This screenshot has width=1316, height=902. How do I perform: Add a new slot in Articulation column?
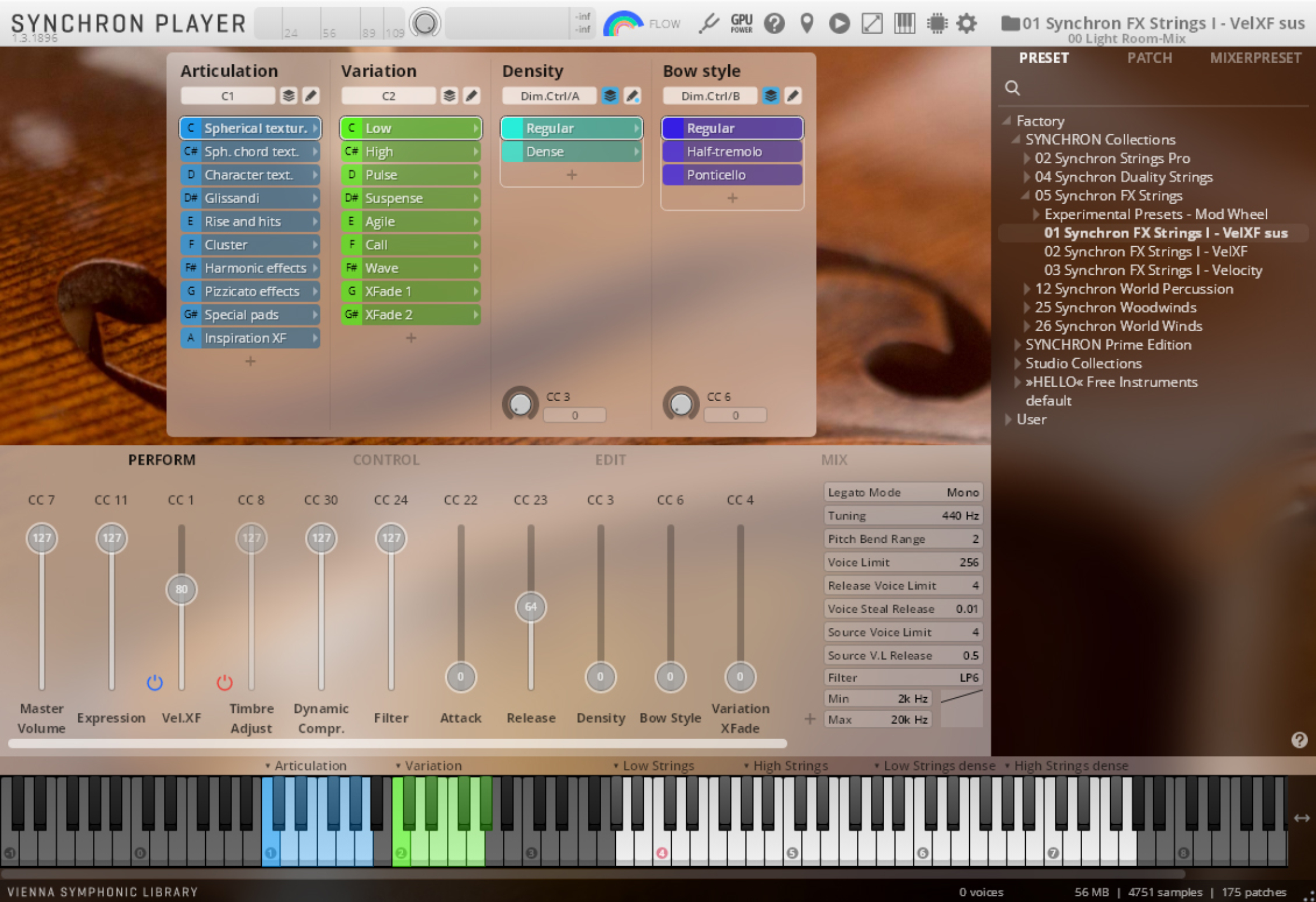pos(251,361)
